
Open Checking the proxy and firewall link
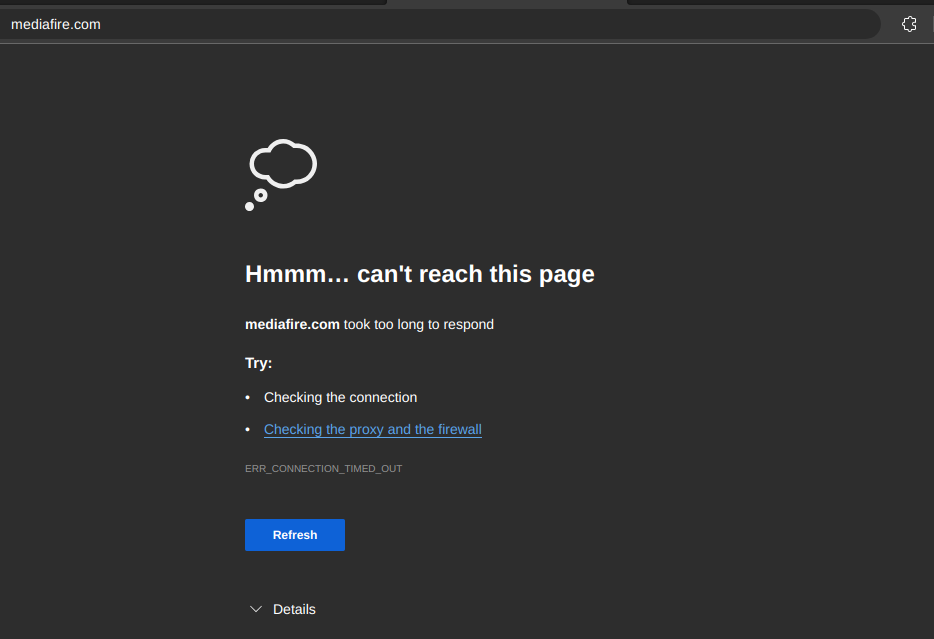click(x=373, y=429)
